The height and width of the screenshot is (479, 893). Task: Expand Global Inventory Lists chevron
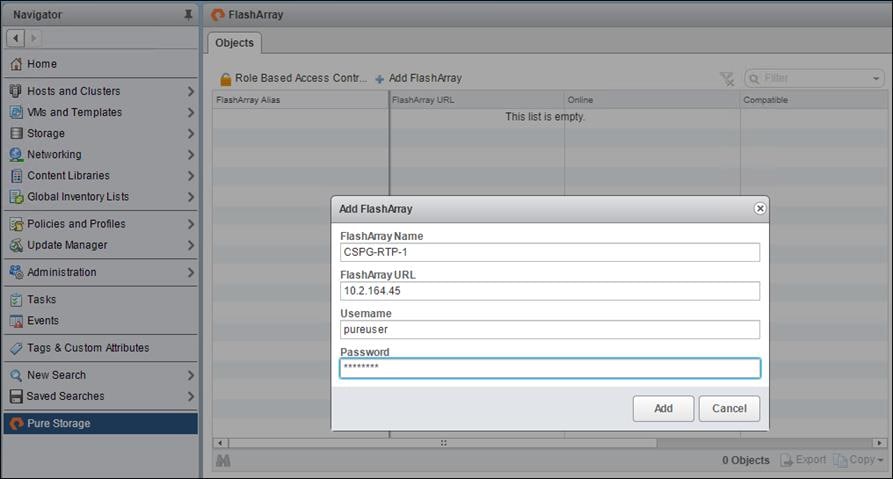[190, 196]
